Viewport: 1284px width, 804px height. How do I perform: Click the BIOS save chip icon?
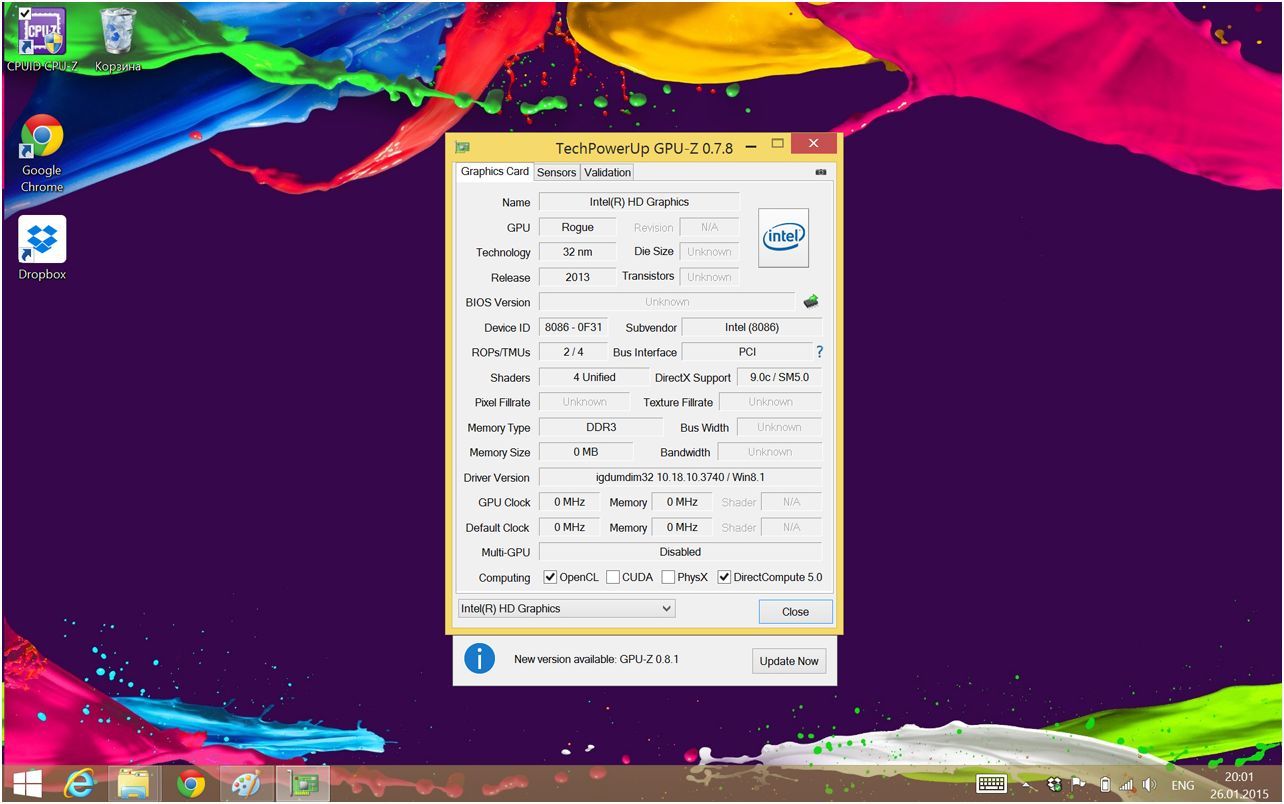point(811,301)
